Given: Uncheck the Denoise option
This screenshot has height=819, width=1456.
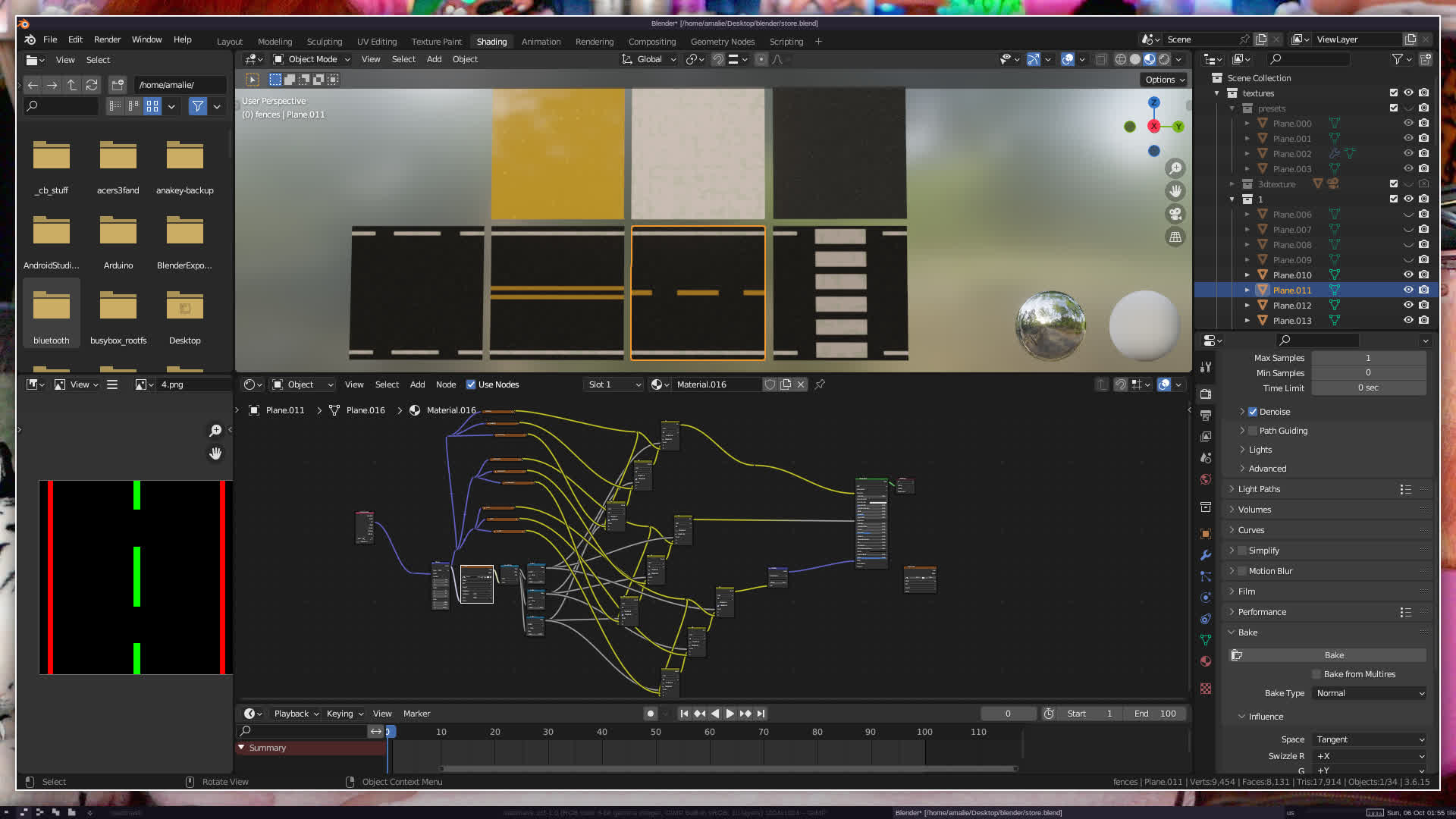Looking at the screenshot, I should pyautogui.click(x=1253, y=412).
